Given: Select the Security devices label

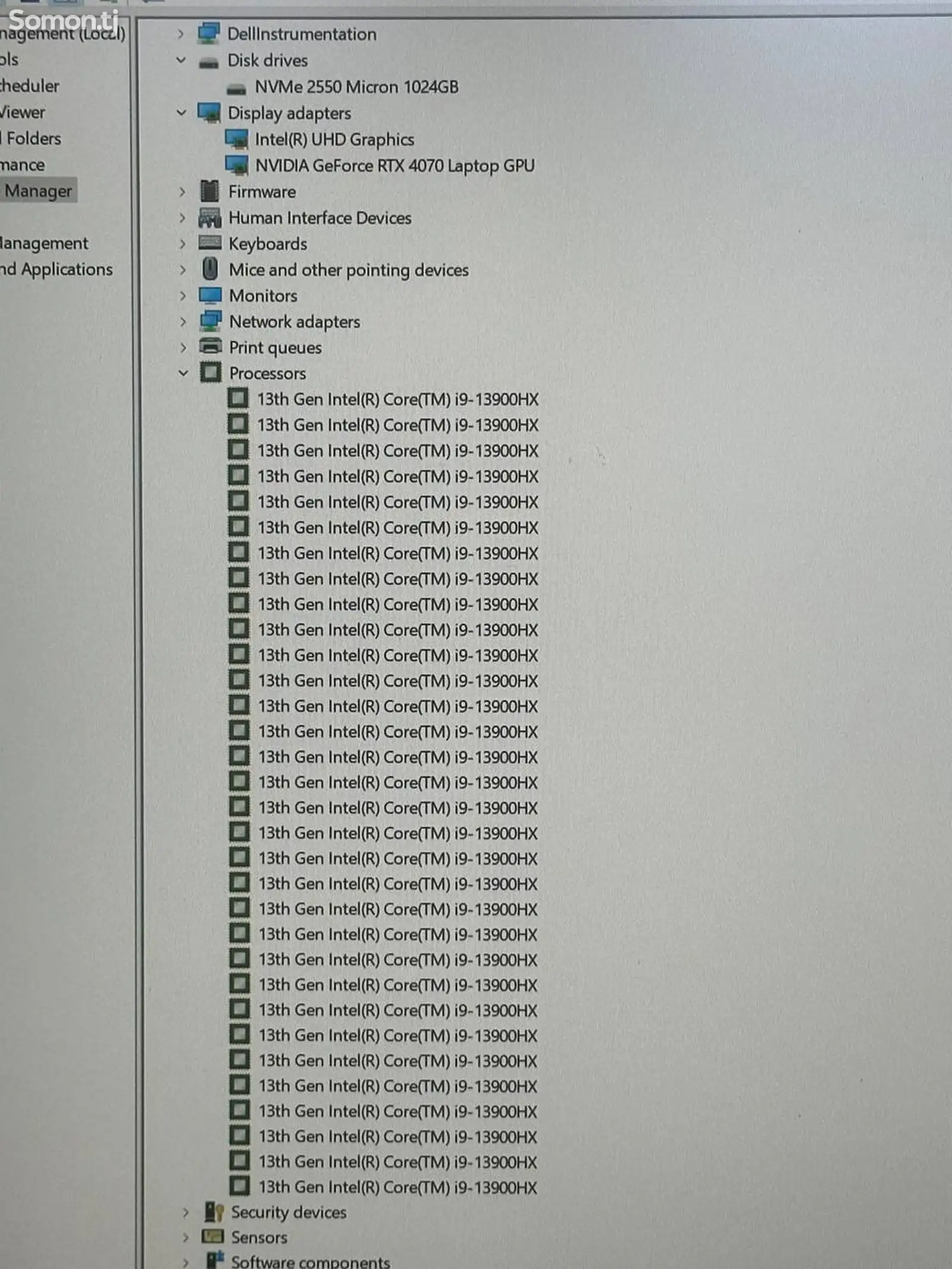Looking at the screenshot, I should click(289, 1212).
